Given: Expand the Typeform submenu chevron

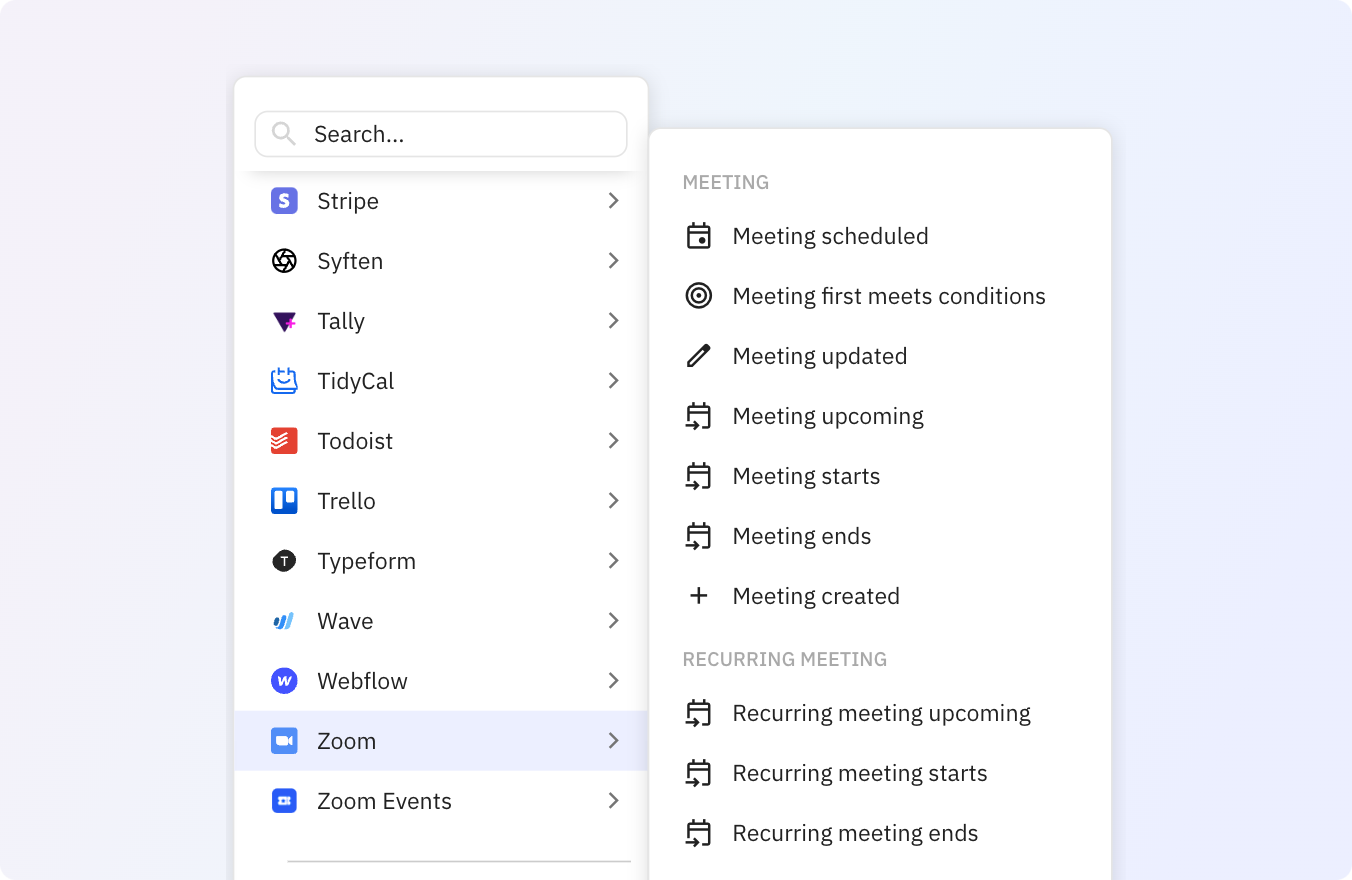Looking at the screenshot, I should pos(614,561).
